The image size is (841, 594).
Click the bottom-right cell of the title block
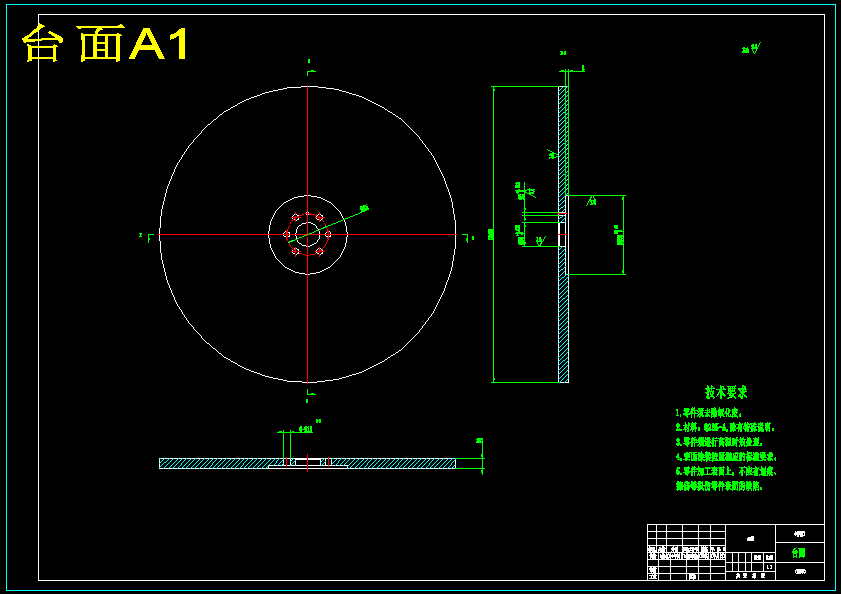[800, 571]
